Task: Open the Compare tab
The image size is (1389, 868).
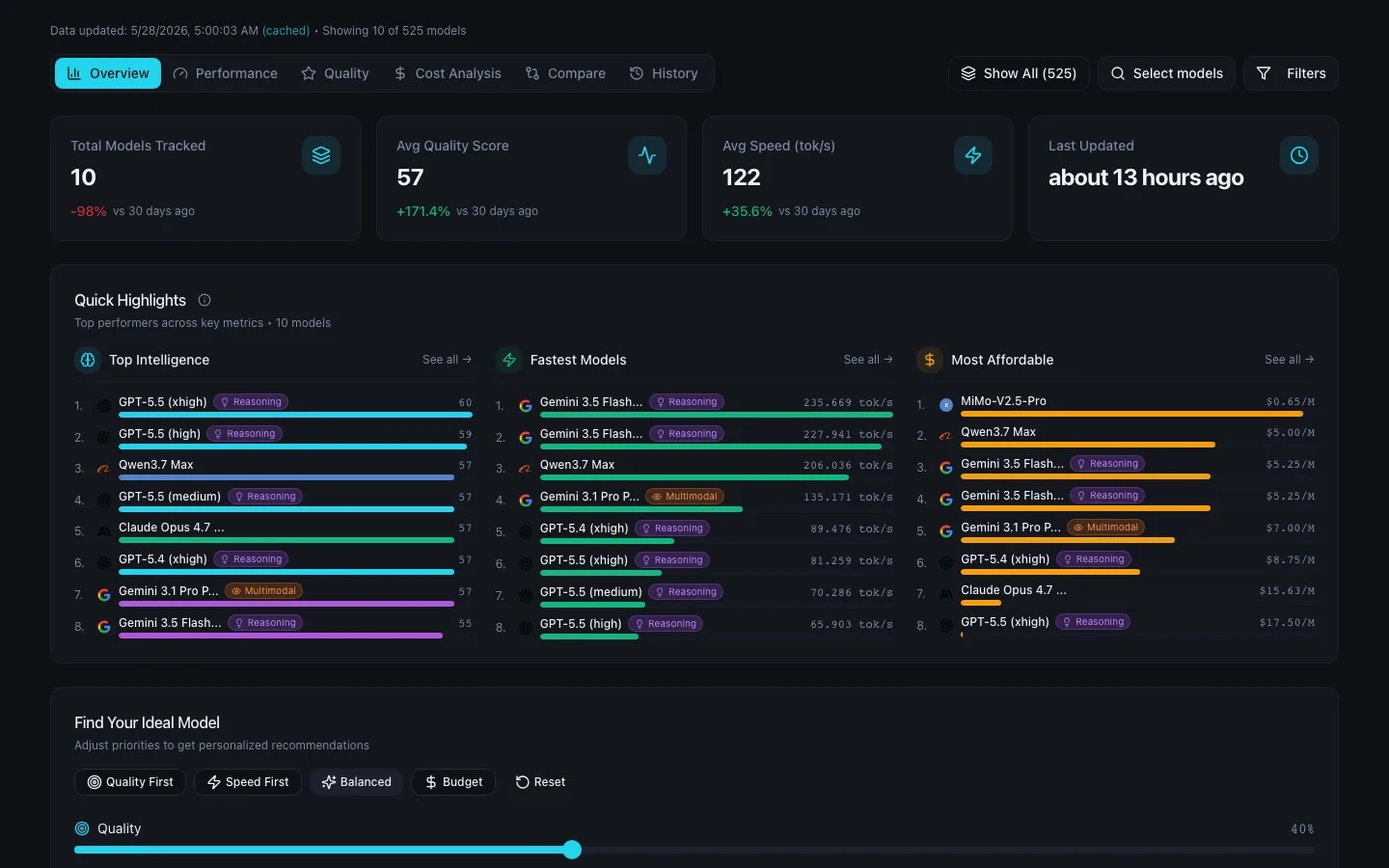Action: 565,73
